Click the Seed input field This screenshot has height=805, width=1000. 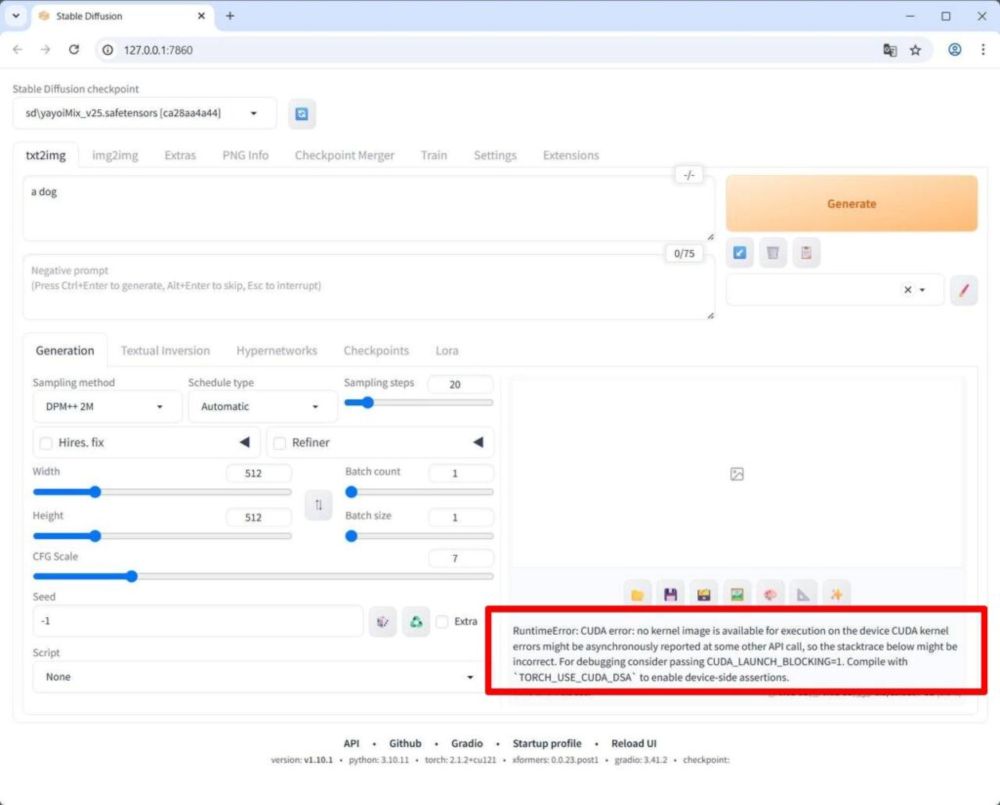point(198,621)
